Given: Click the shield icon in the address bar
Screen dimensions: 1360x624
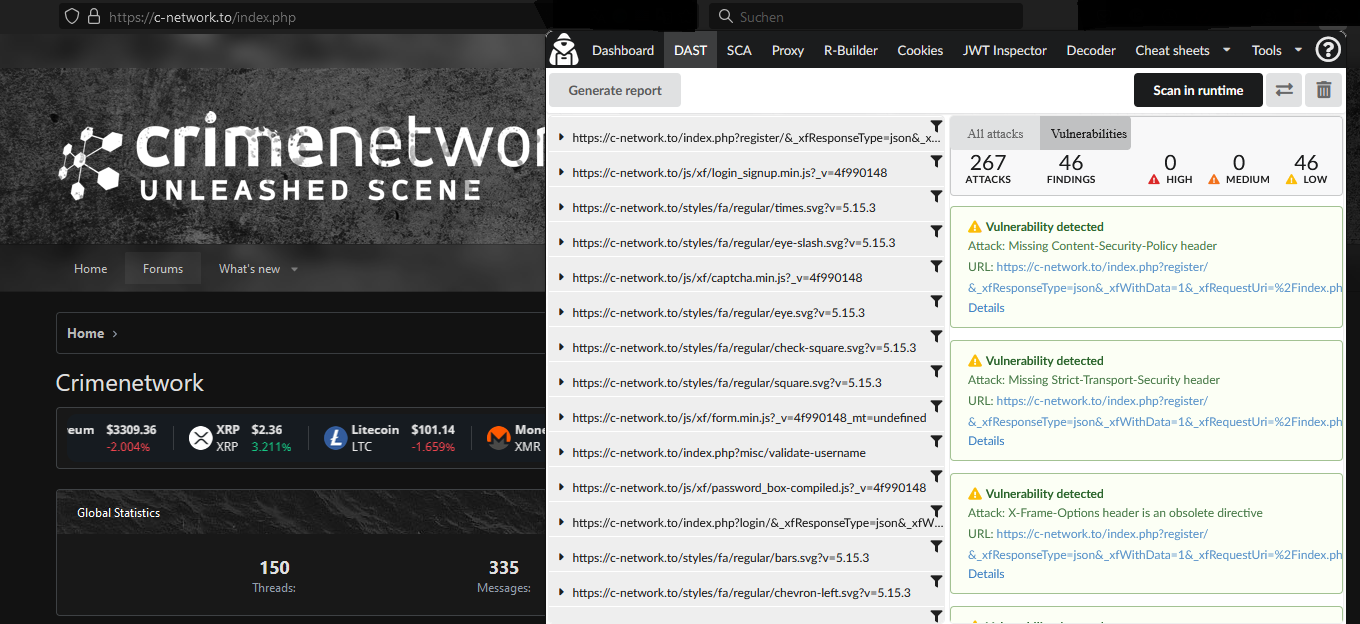Looking at the screenshot, I should pyautogui.click(x=71, y=17).
